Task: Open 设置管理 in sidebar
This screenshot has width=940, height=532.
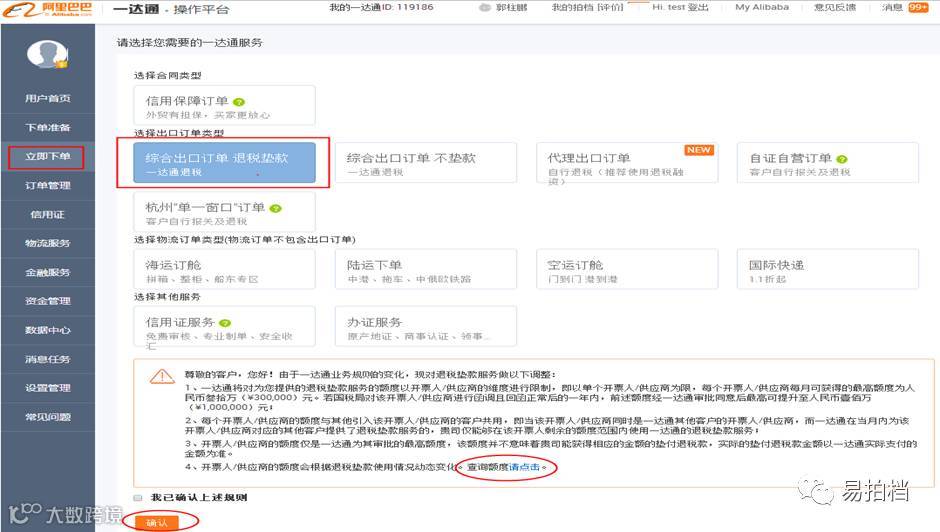Action: pos(48,388)
